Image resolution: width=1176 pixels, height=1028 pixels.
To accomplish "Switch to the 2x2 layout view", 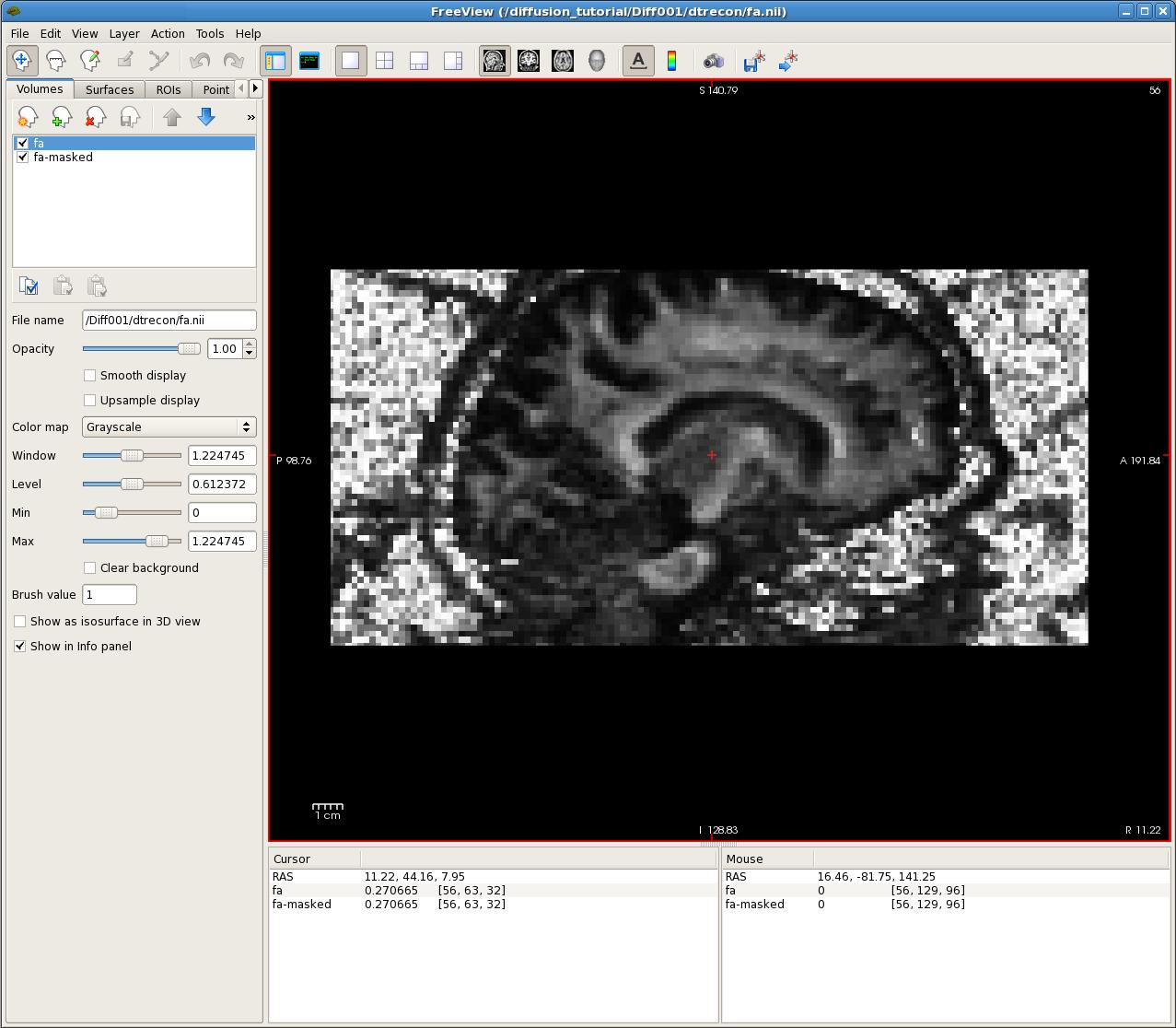I will point(384,61).
